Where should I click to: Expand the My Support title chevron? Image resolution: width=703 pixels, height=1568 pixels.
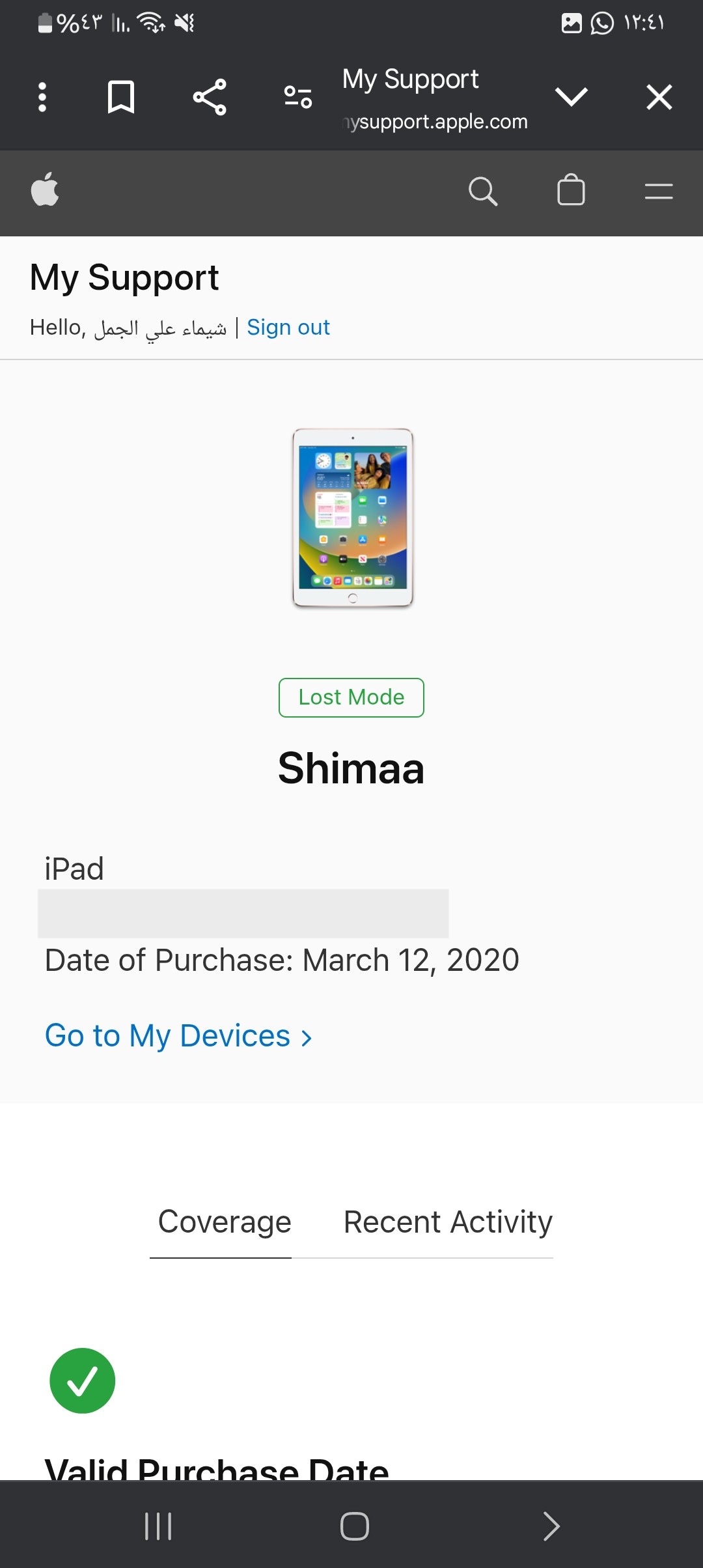572,97
